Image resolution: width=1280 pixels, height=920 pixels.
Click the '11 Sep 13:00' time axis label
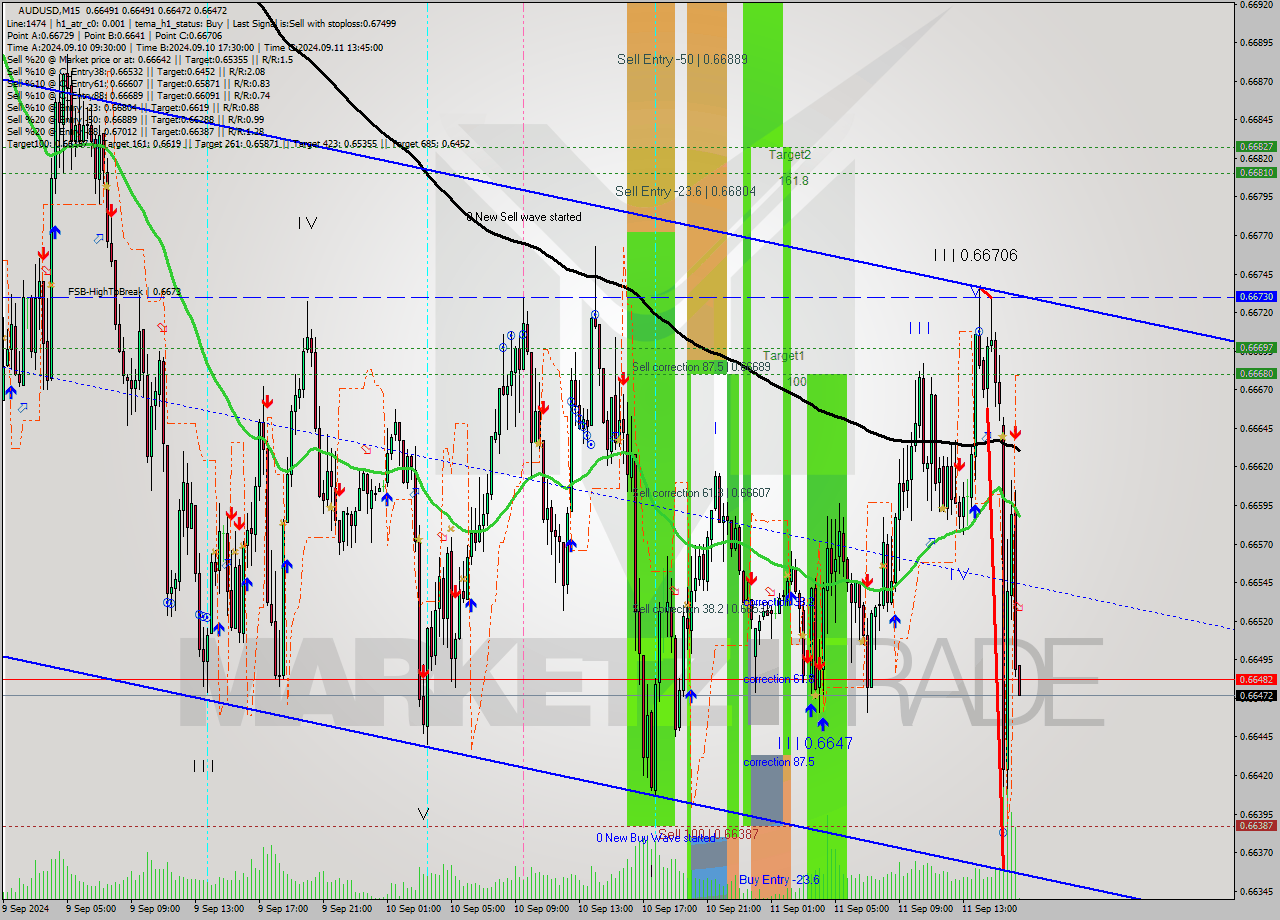click(989, 910)
